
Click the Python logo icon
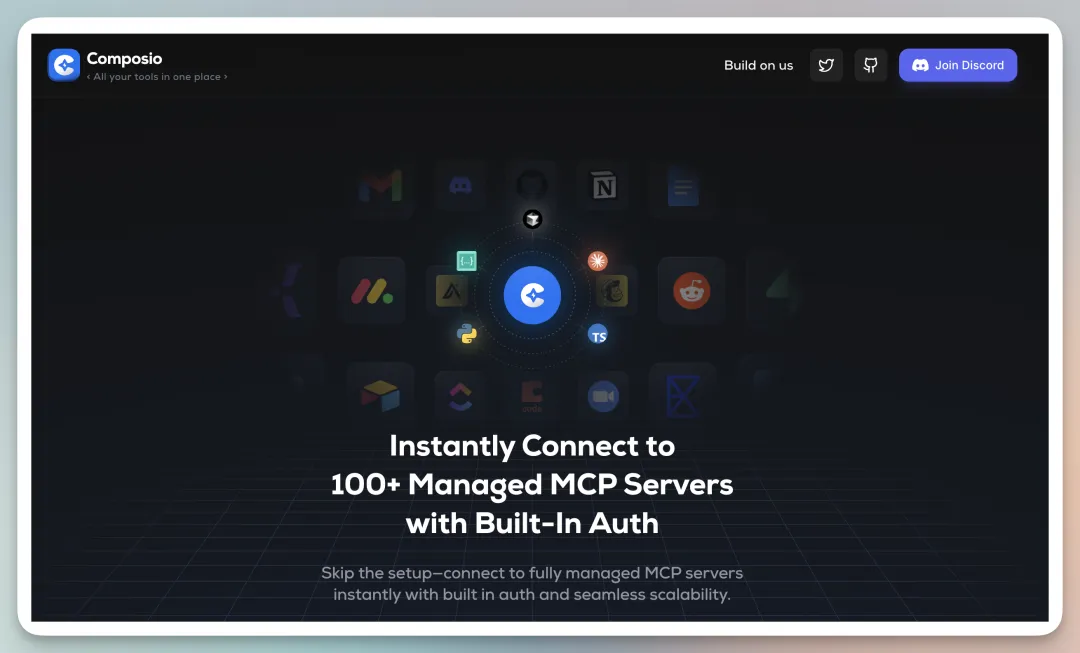466,335
